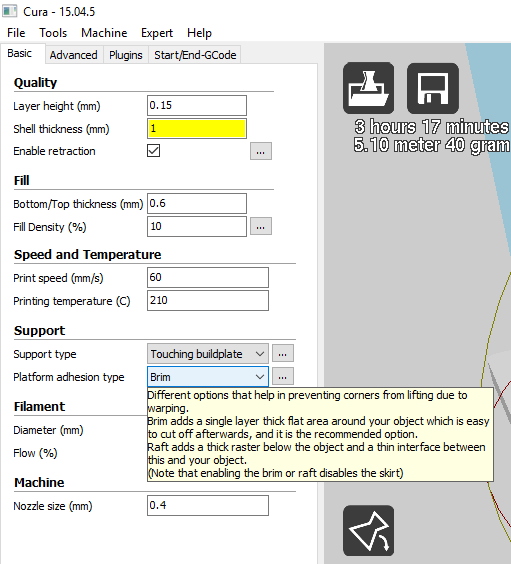Click the 'Fill Density (%)' label
This screenshot has width=511, height=564.
click(x=50, y=227)
